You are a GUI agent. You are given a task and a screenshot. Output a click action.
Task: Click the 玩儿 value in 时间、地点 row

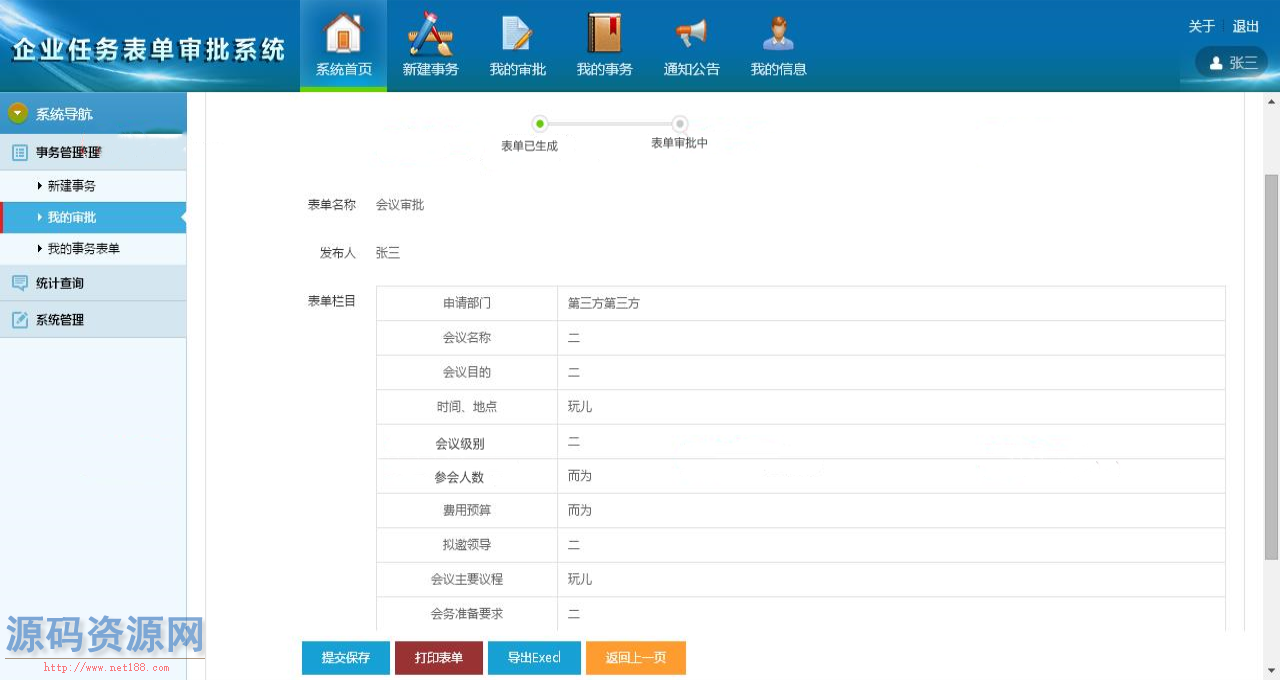pos(580,407)
